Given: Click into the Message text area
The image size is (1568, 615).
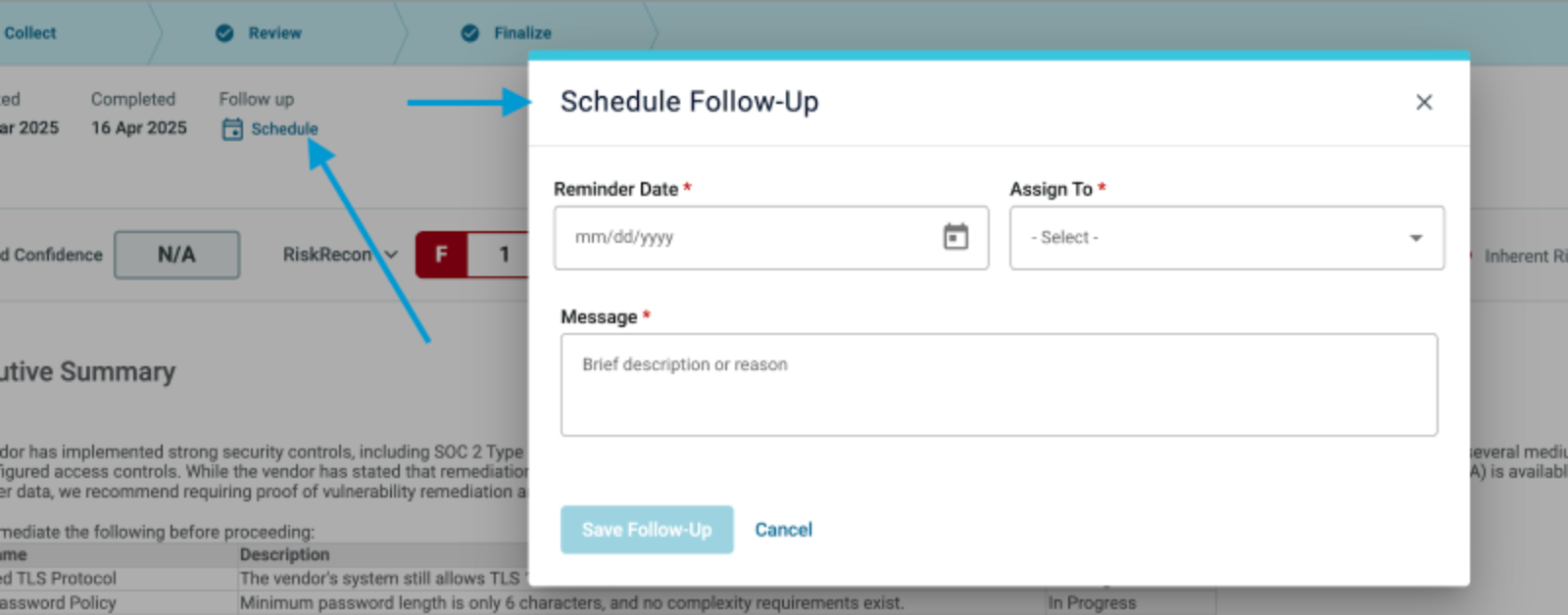Looking at the screenshot, I should 999,385.
